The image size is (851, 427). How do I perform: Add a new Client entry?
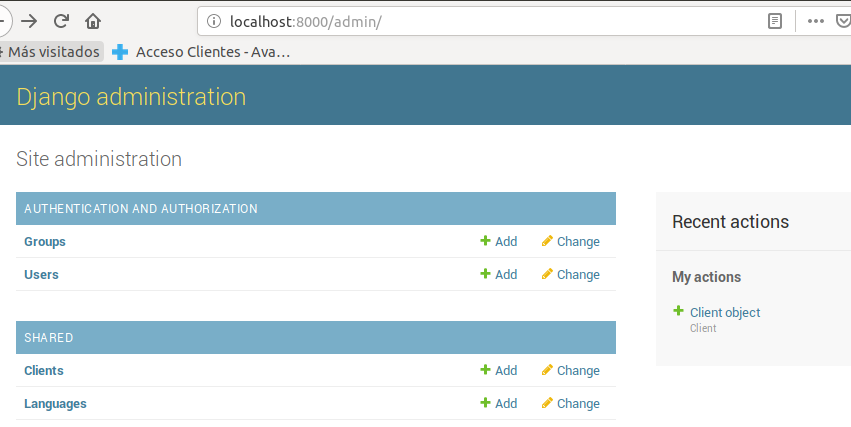(506, 371)
